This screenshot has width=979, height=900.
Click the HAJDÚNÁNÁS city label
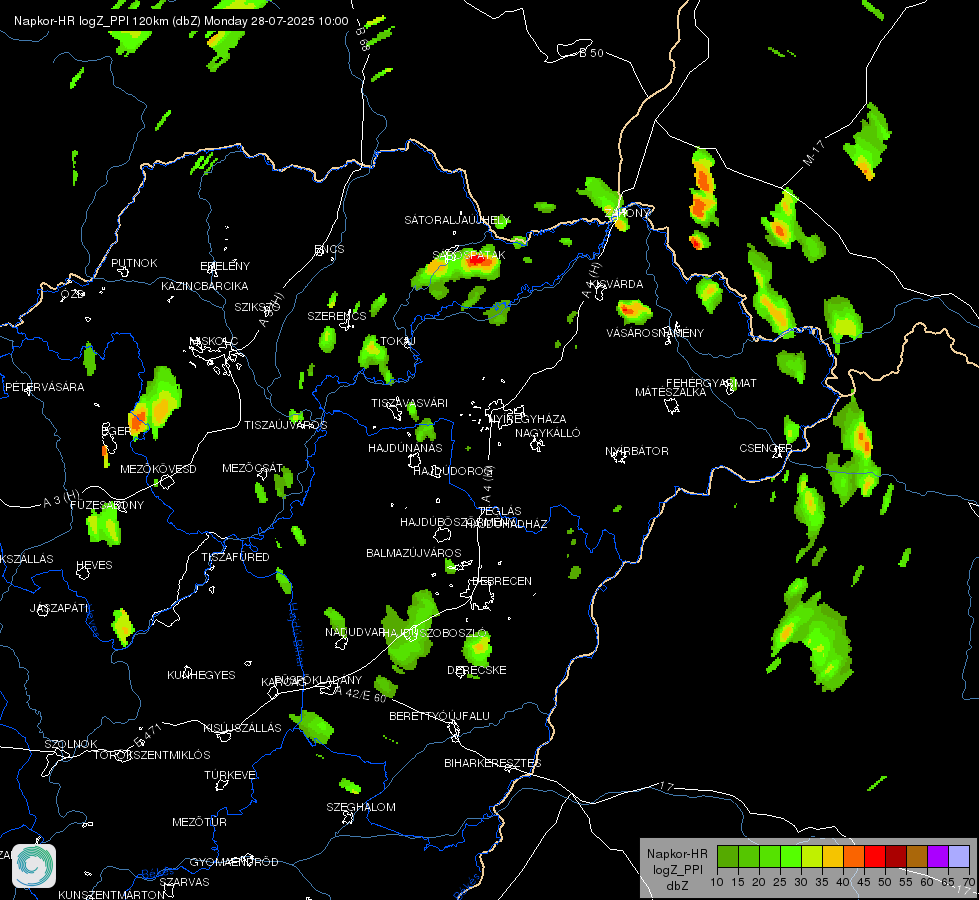pyautogui.click(x=405, y=448)
